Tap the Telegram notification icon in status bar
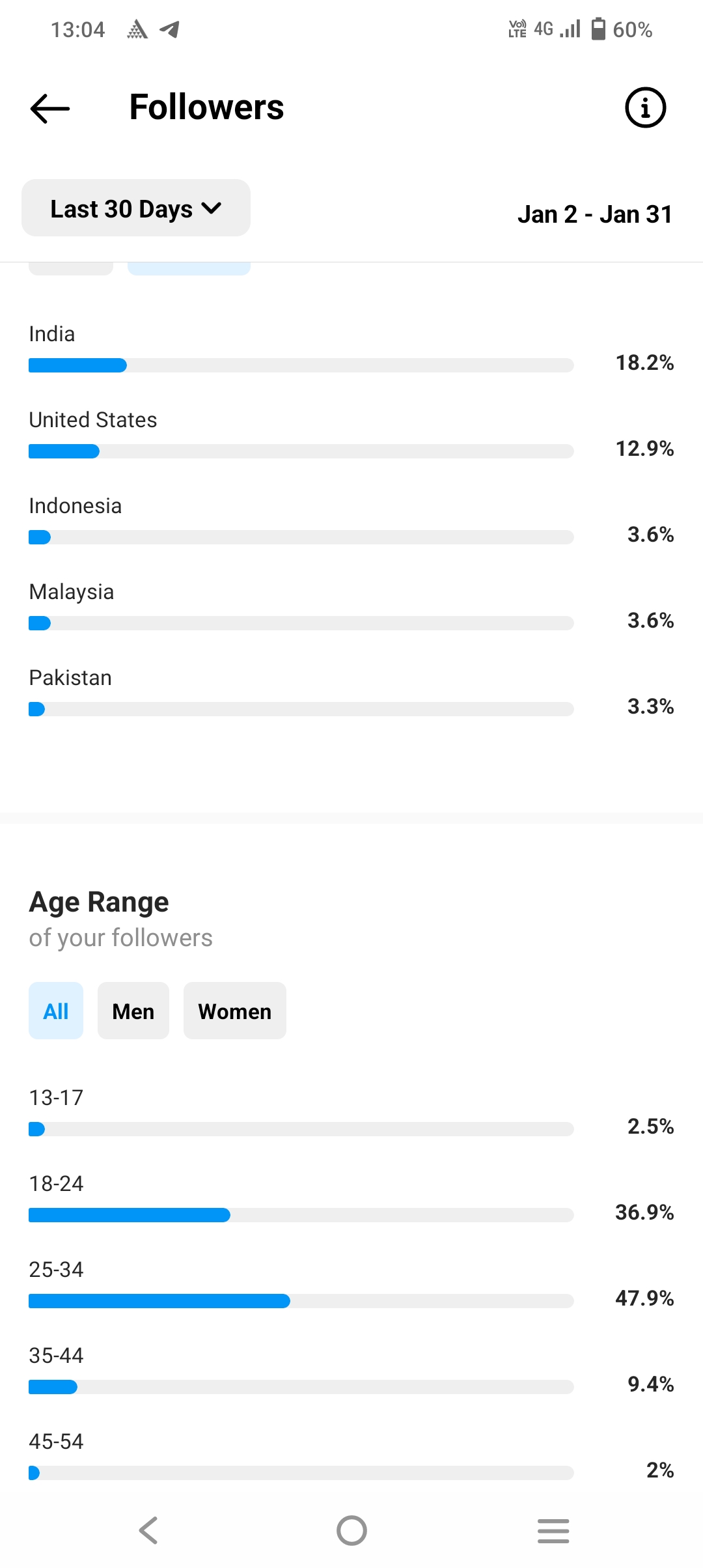The height and width of the screenshot is (1568, 703). [x=170, y=29]
